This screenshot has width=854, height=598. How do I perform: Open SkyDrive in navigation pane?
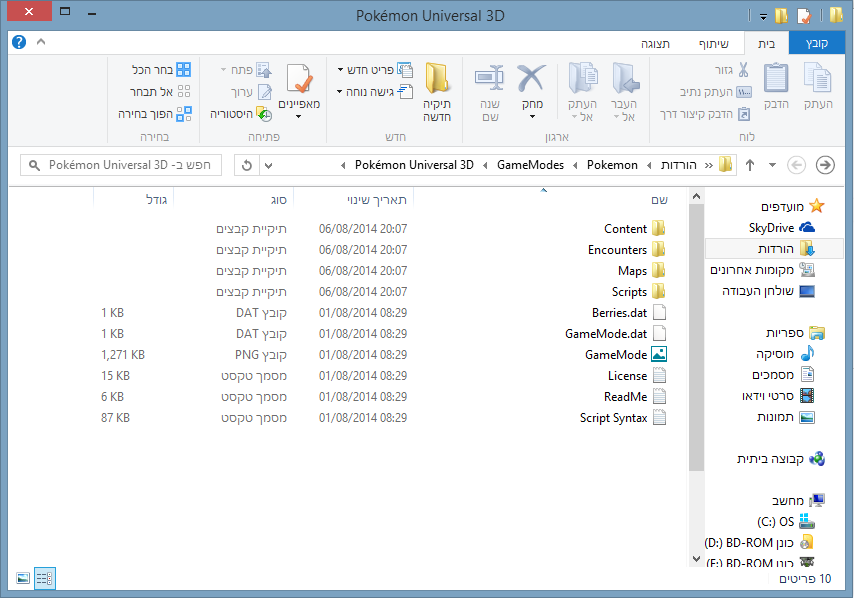[x=781, y=228]
